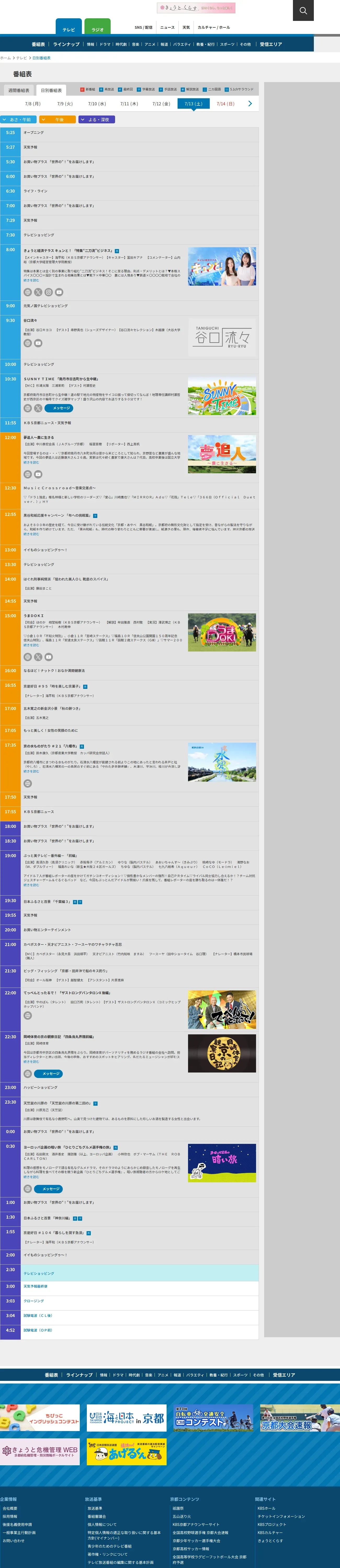Expand 続きを読む for 夢追人

tap(31, 463)
